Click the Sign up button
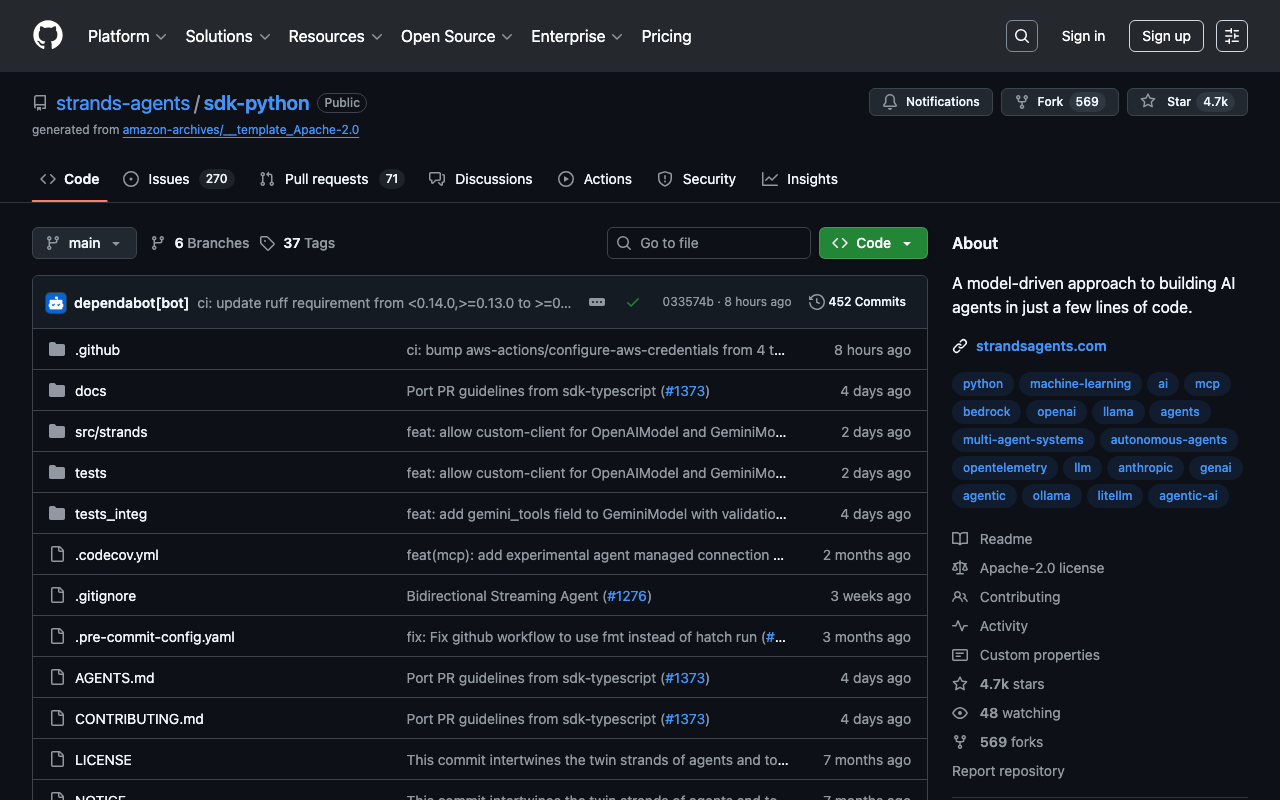Image resolution: width=1280 pixels, height=800 pixels. [x=1166, y=36]
